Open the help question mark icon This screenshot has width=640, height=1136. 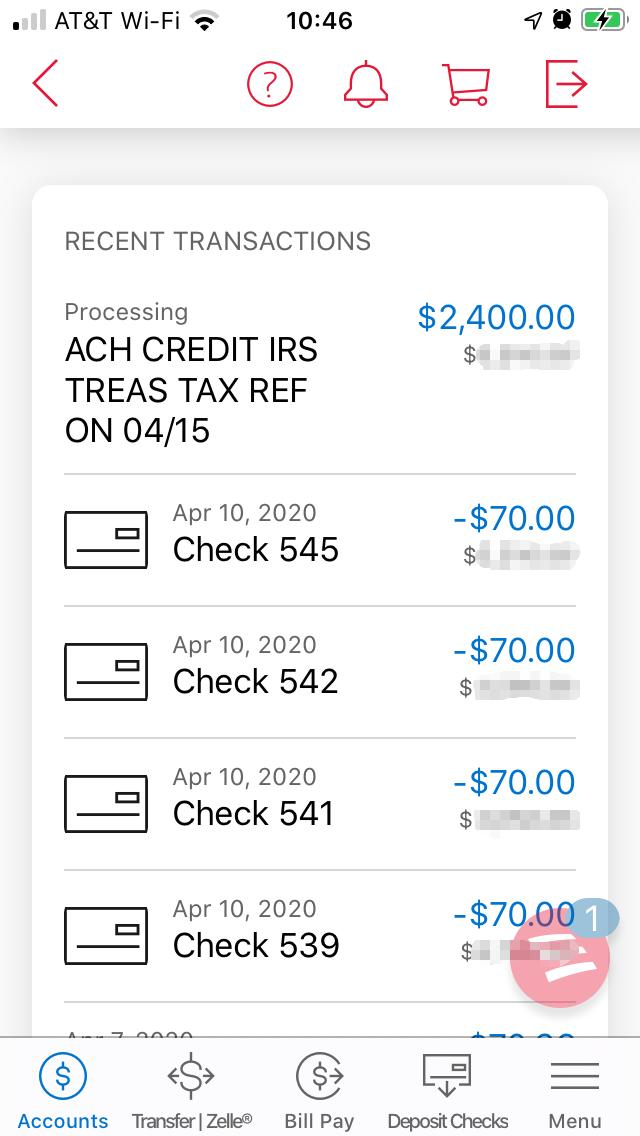(269, 84)
